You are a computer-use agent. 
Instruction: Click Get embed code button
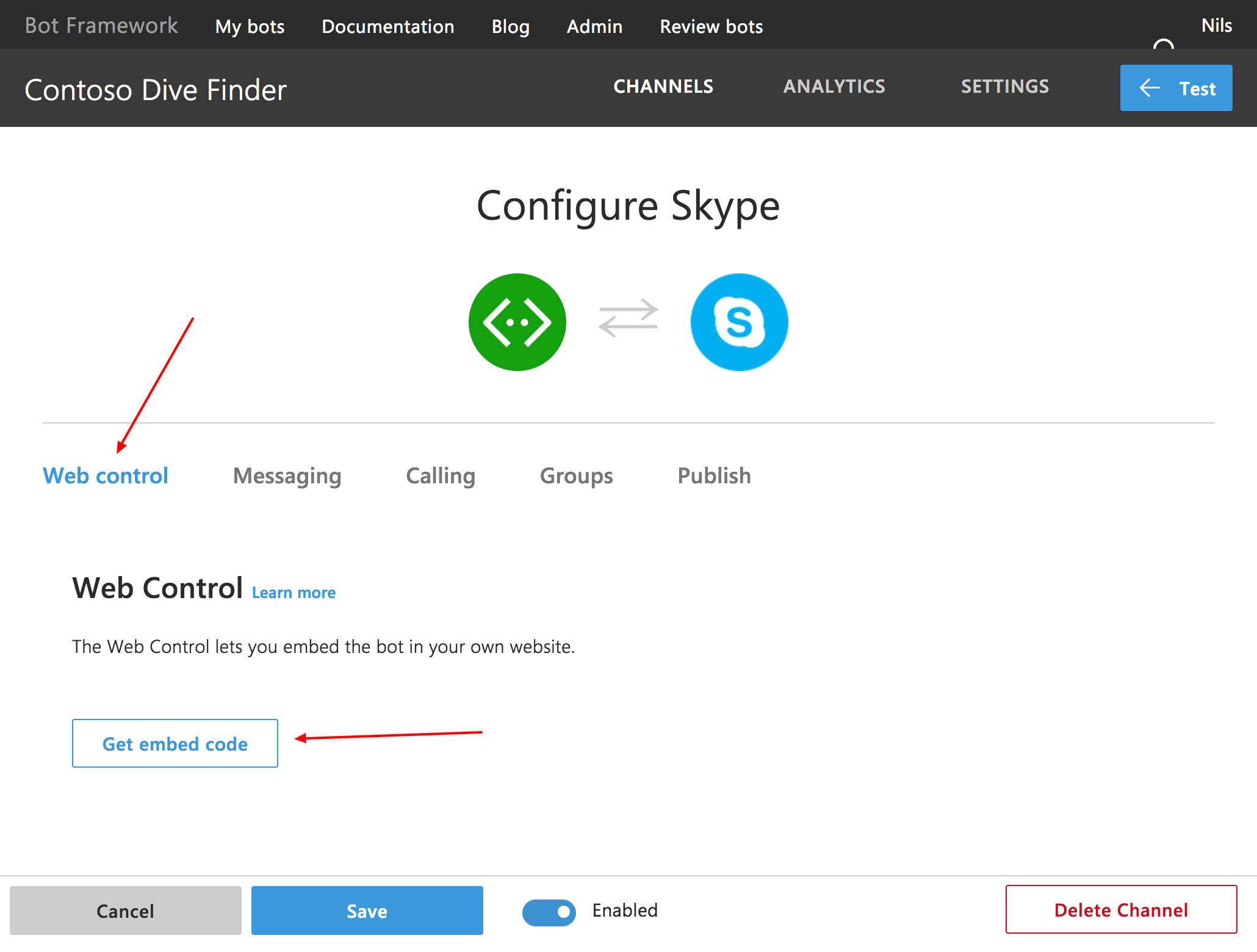tap(175, 743)
